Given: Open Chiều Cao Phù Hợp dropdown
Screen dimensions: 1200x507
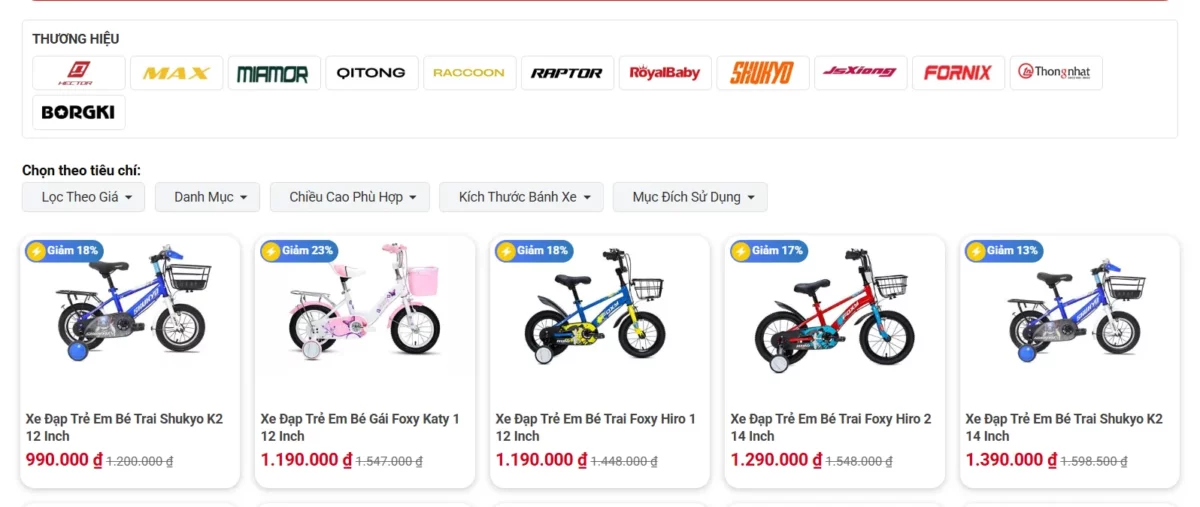Looking at the screenshot, I should (x=350, y=197).
